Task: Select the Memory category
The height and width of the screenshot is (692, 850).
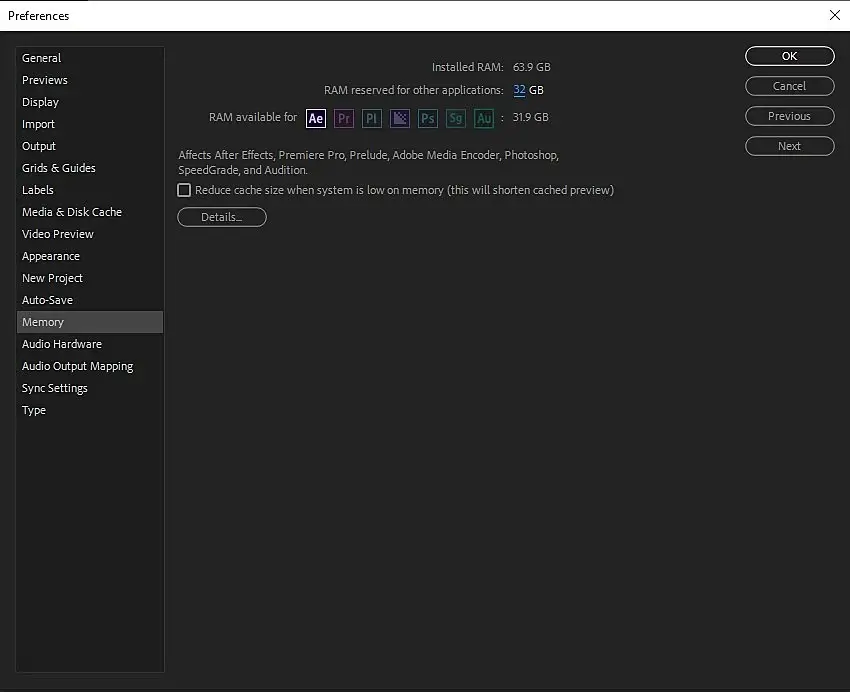Action: tap(90, 322)
